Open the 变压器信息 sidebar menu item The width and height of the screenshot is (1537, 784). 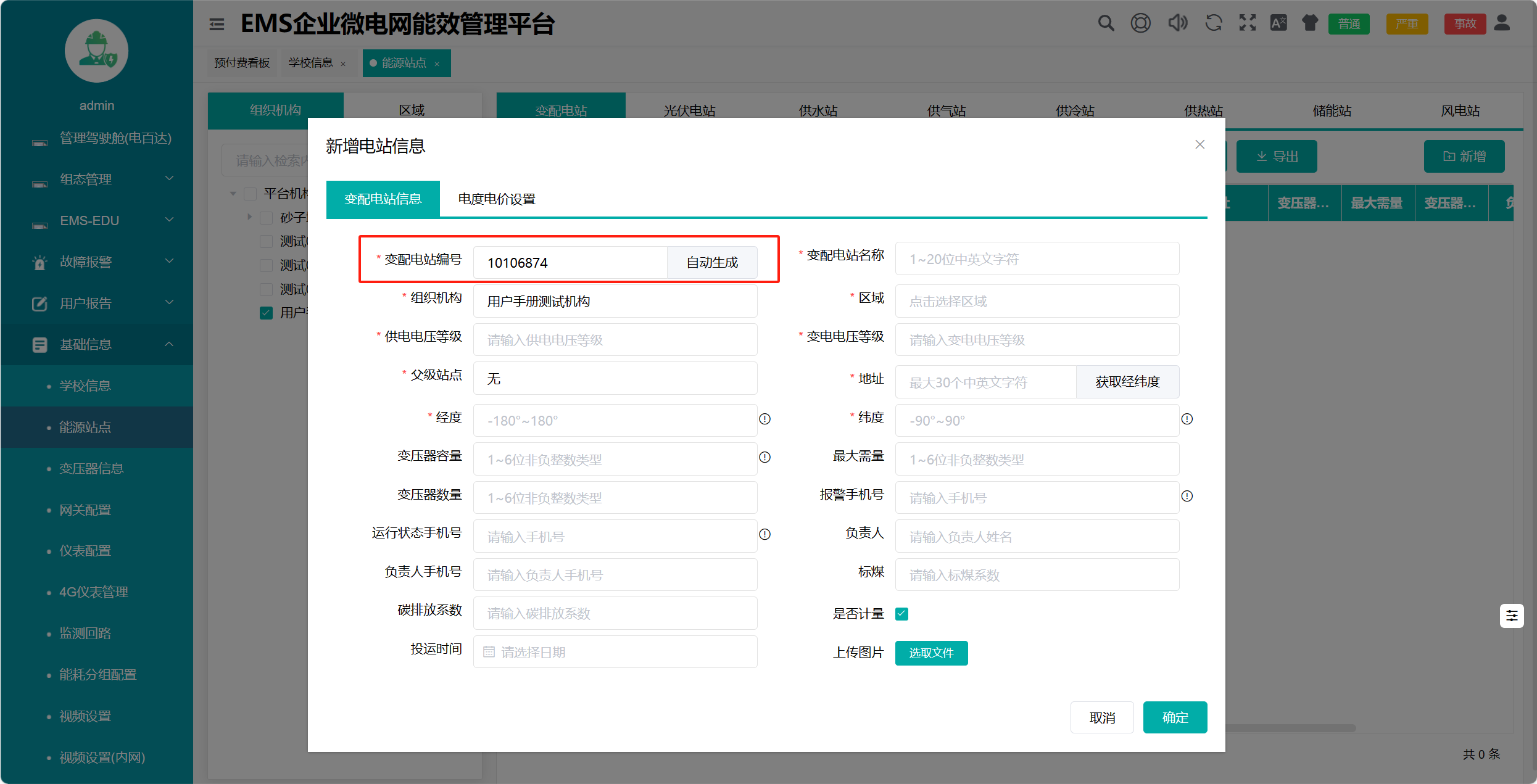(91, 468)
